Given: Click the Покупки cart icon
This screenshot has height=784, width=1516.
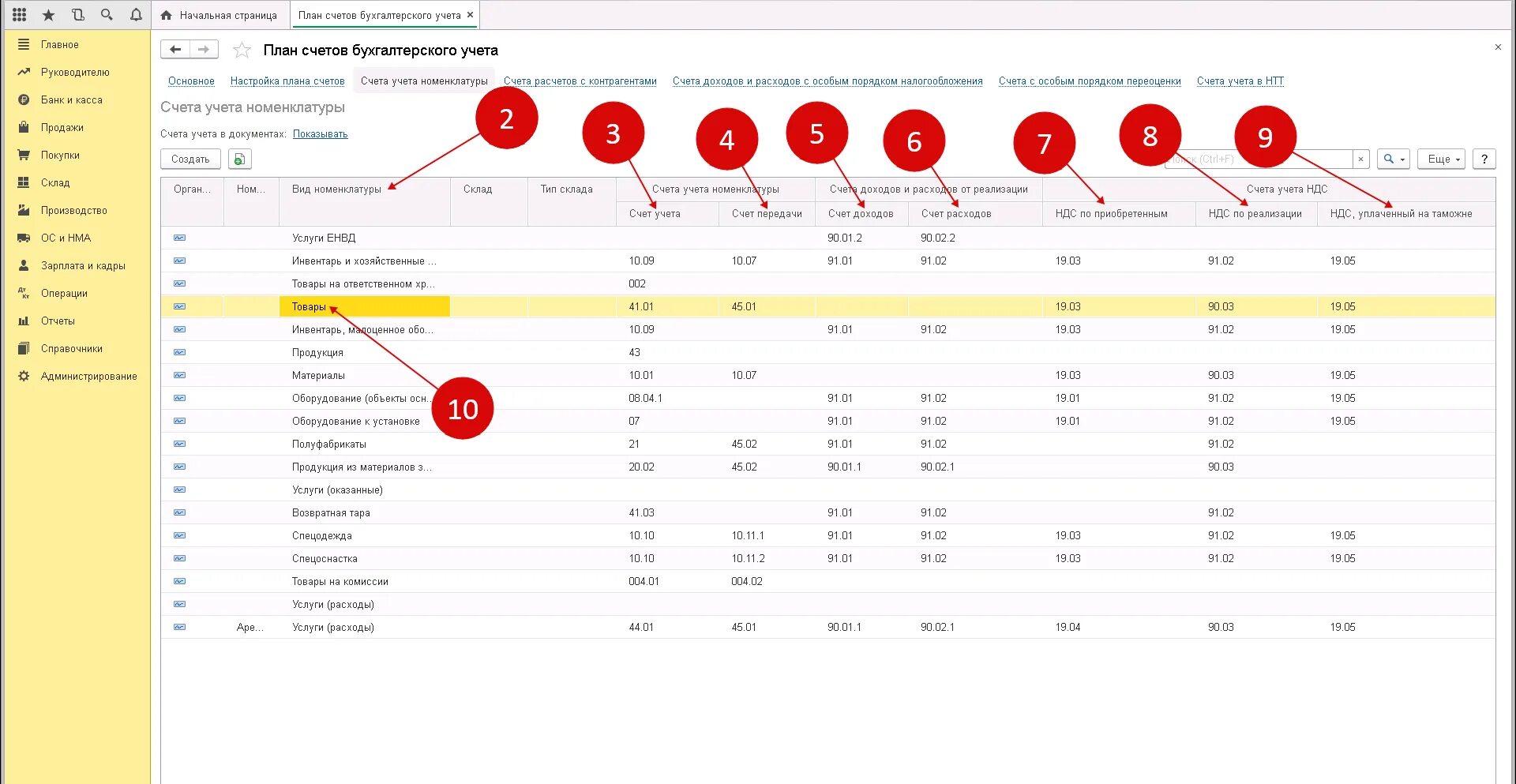Looking at the screenshot, I should click(x=24, y=155).
